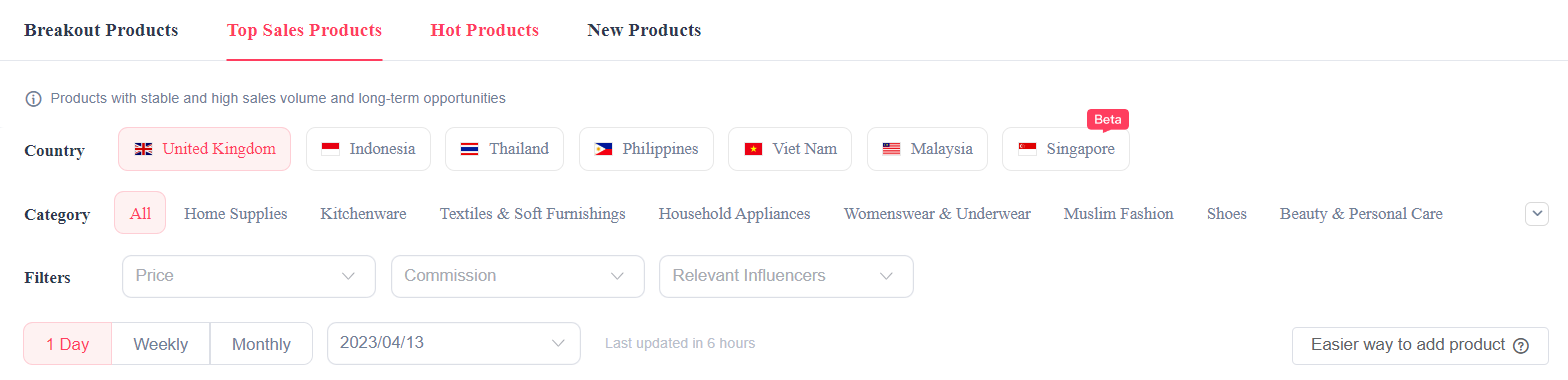Click the Viet Nam flag icon
The width and height of the screenshot is (1568, 380).
tap(753, 149)
